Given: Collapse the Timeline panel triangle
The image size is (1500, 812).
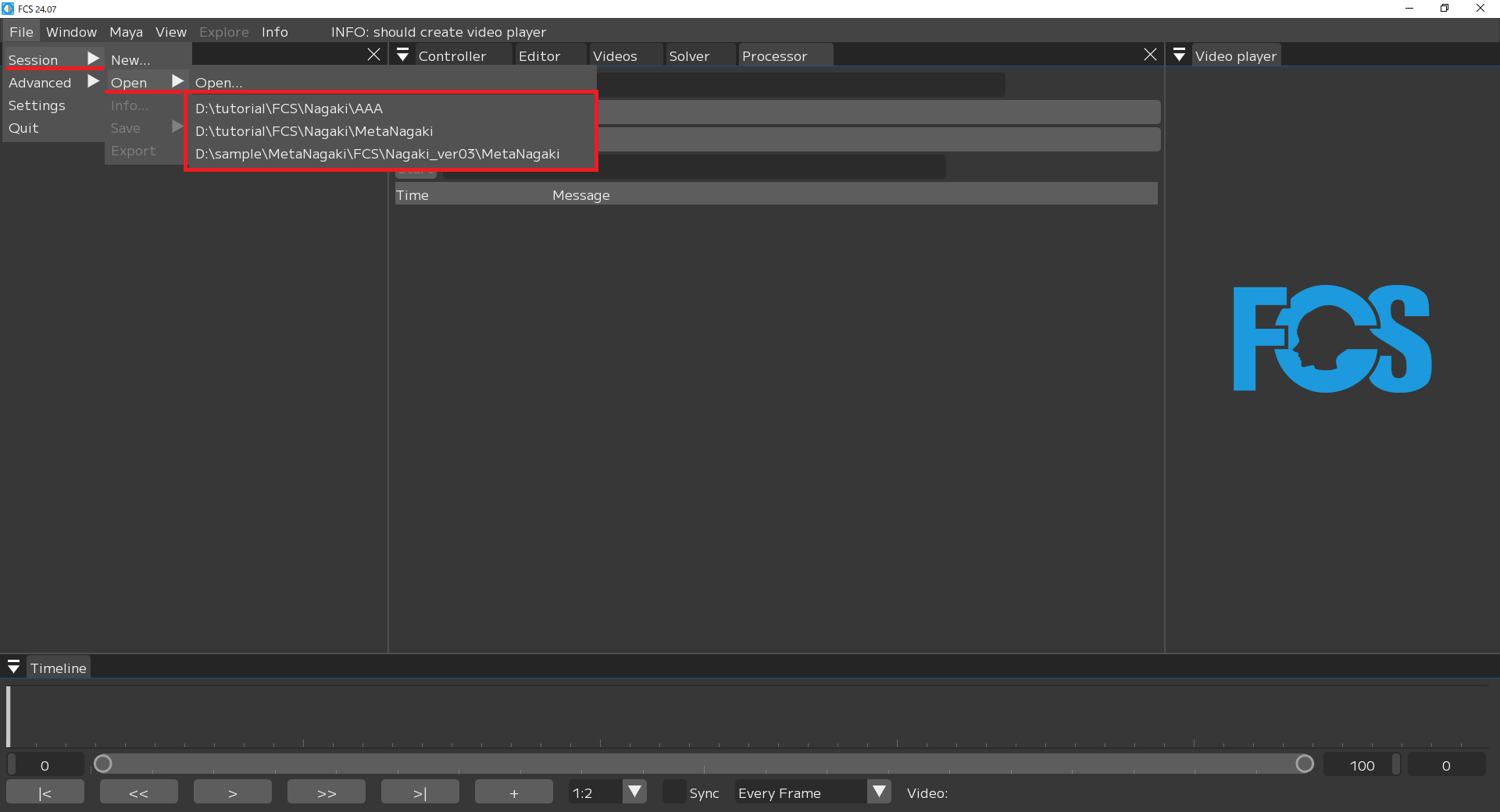Looking at the screenshot, I should (x=13, y=668).
